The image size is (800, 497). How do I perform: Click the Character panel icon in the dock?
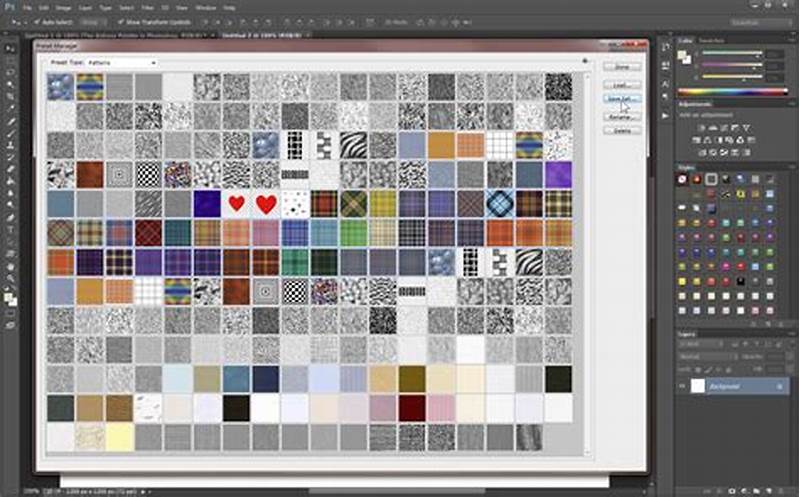click(x=665, y=84)
